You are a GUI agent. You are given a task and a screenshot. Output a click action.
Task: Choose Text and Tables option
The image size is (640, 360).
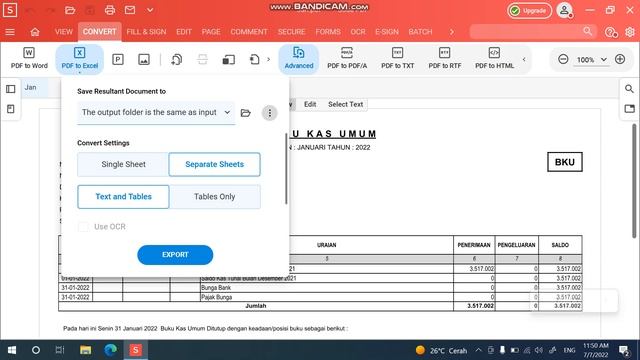point(123,197)
